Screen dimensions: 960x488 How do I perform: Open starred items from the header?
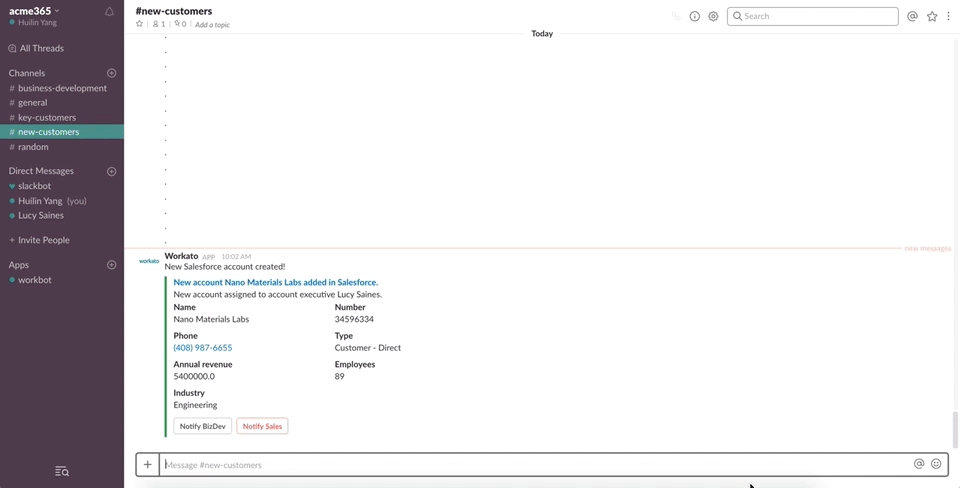point(932,16)
